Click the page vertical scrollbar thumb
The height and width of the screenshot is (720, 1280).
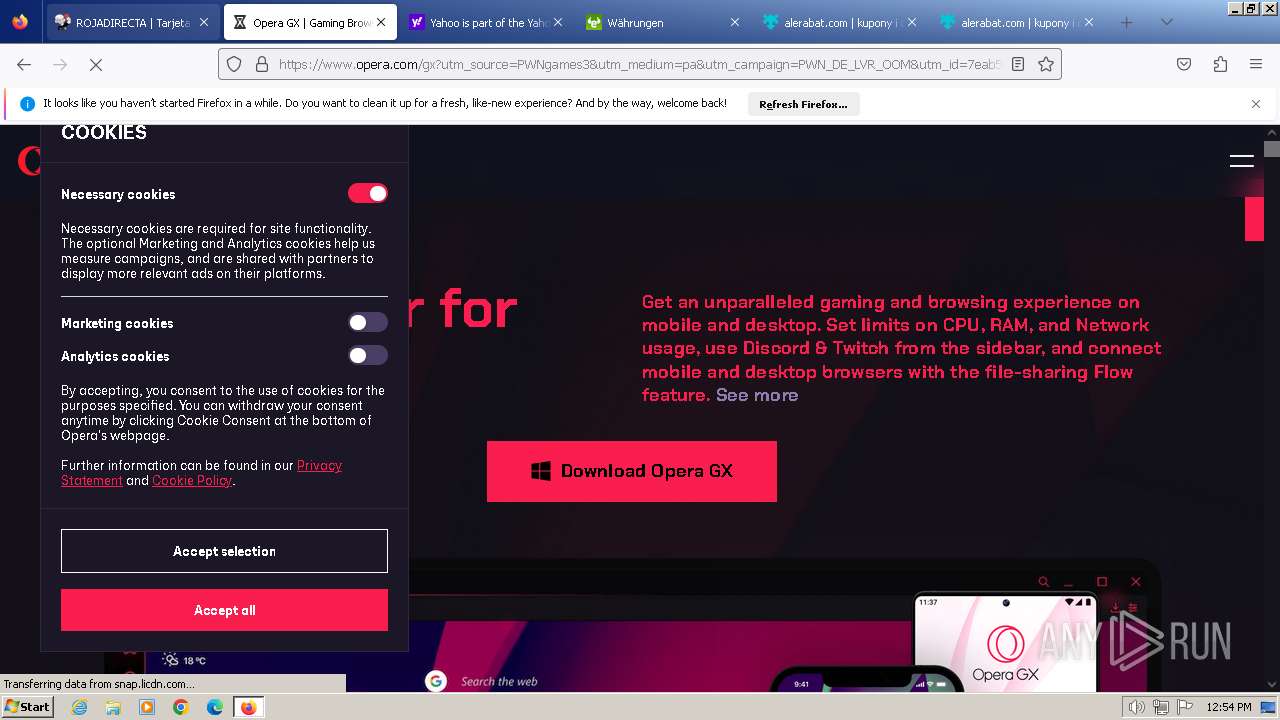tap(1271, 149)
